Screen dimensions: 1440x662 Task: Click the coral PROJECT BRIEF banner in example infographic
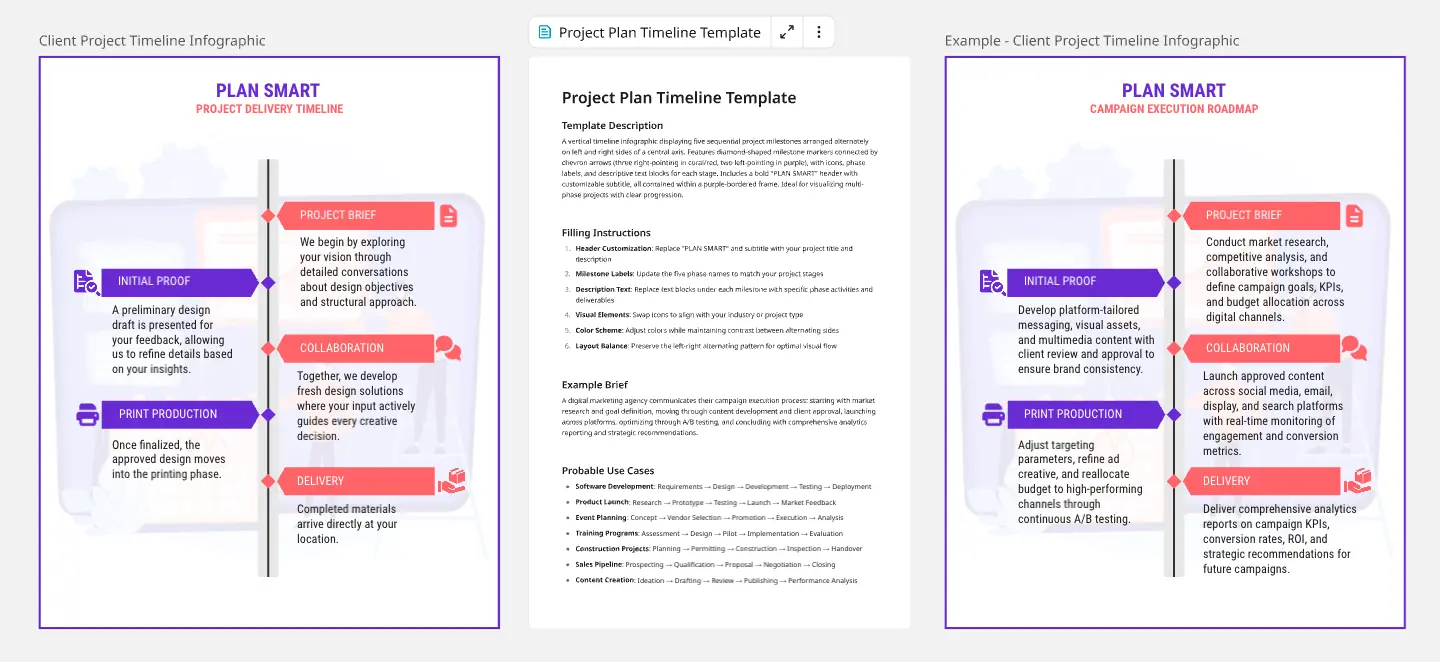tap(1262, 215)
